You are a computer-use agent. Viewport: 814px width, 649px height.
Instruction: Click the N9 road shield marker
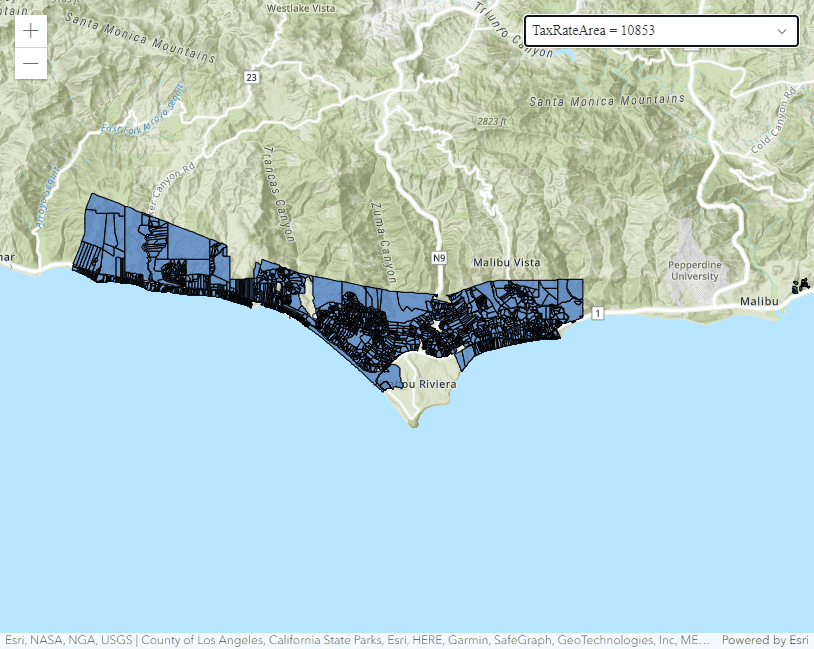click(439, 258)
